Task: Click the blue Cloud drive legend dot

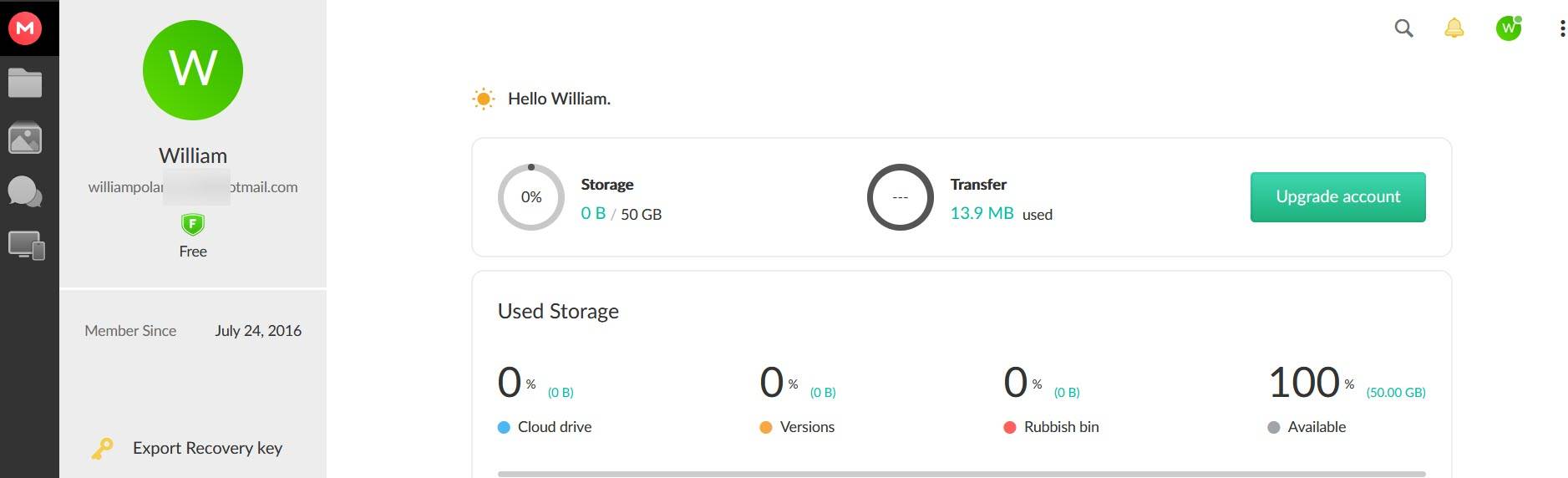Action: pos(504,427)
